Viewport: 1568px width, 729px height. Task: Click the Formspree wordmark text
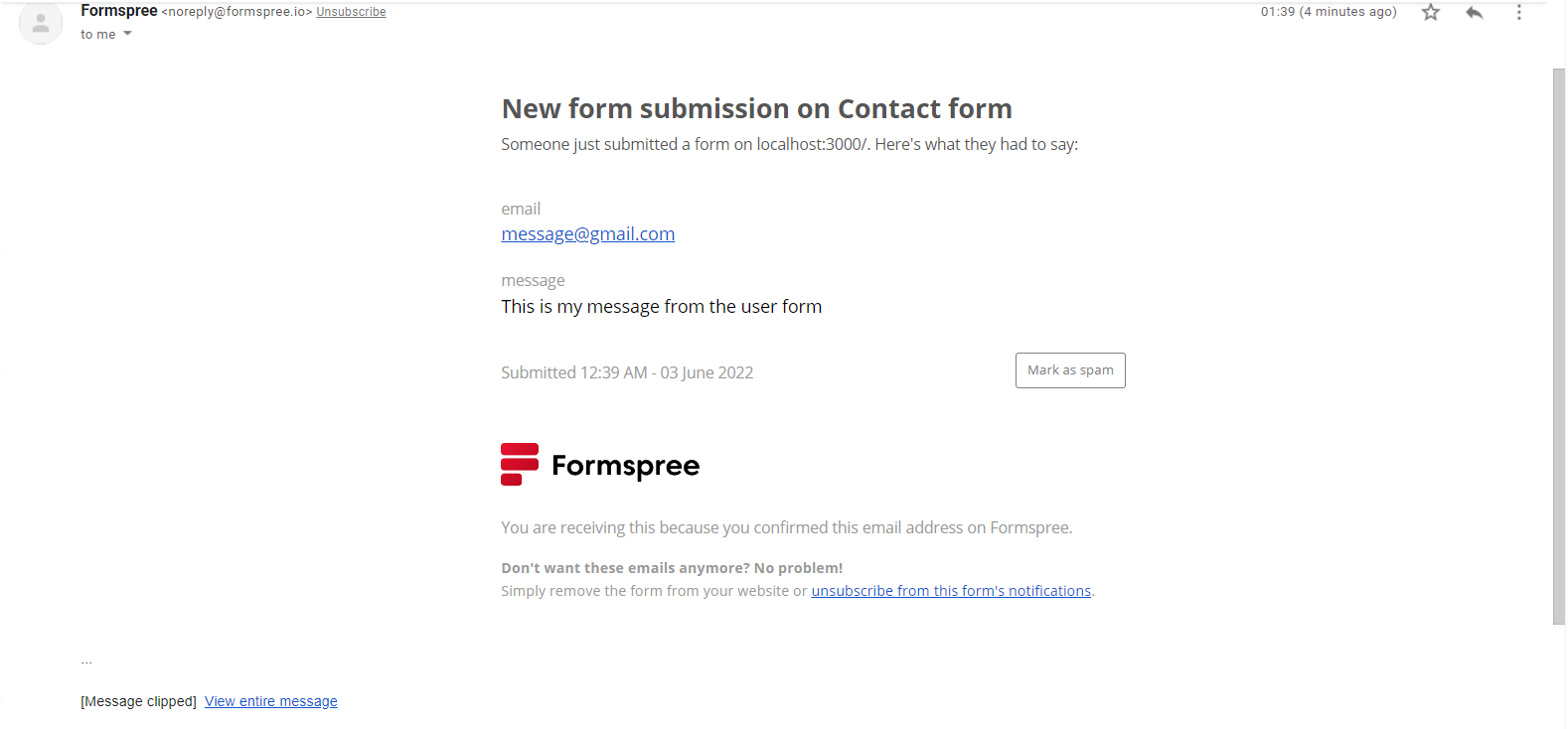[x=625, y=466]
